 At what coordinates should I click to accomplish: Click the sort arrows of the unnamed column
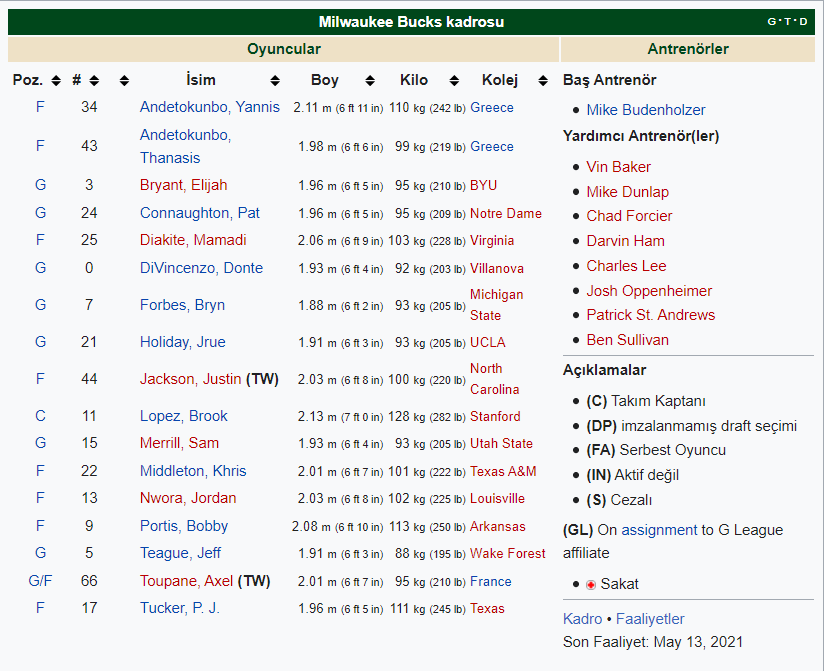[124, 80]
